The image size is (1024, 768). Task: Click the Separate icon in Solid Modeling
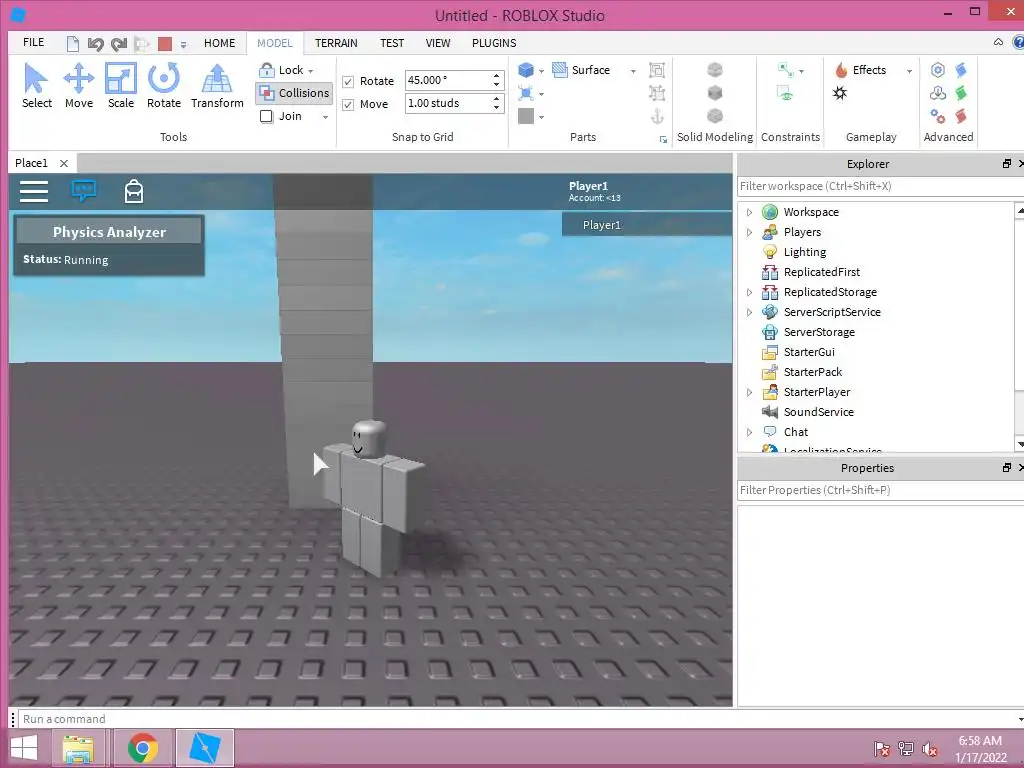tap(715, 116)
